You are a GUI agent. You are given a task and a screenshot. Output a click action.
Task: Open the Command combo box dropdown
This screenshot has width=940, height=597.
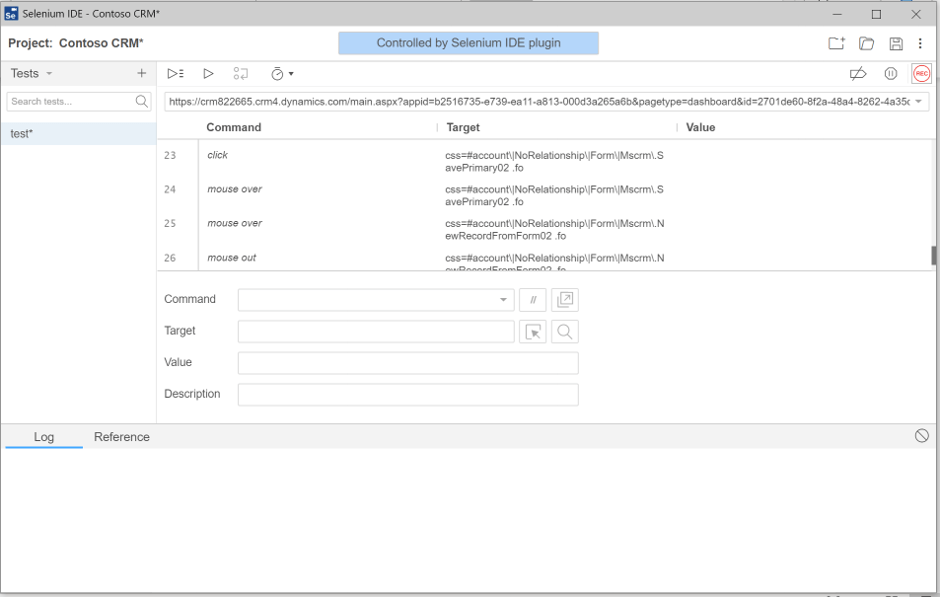(x=503, y=300)
